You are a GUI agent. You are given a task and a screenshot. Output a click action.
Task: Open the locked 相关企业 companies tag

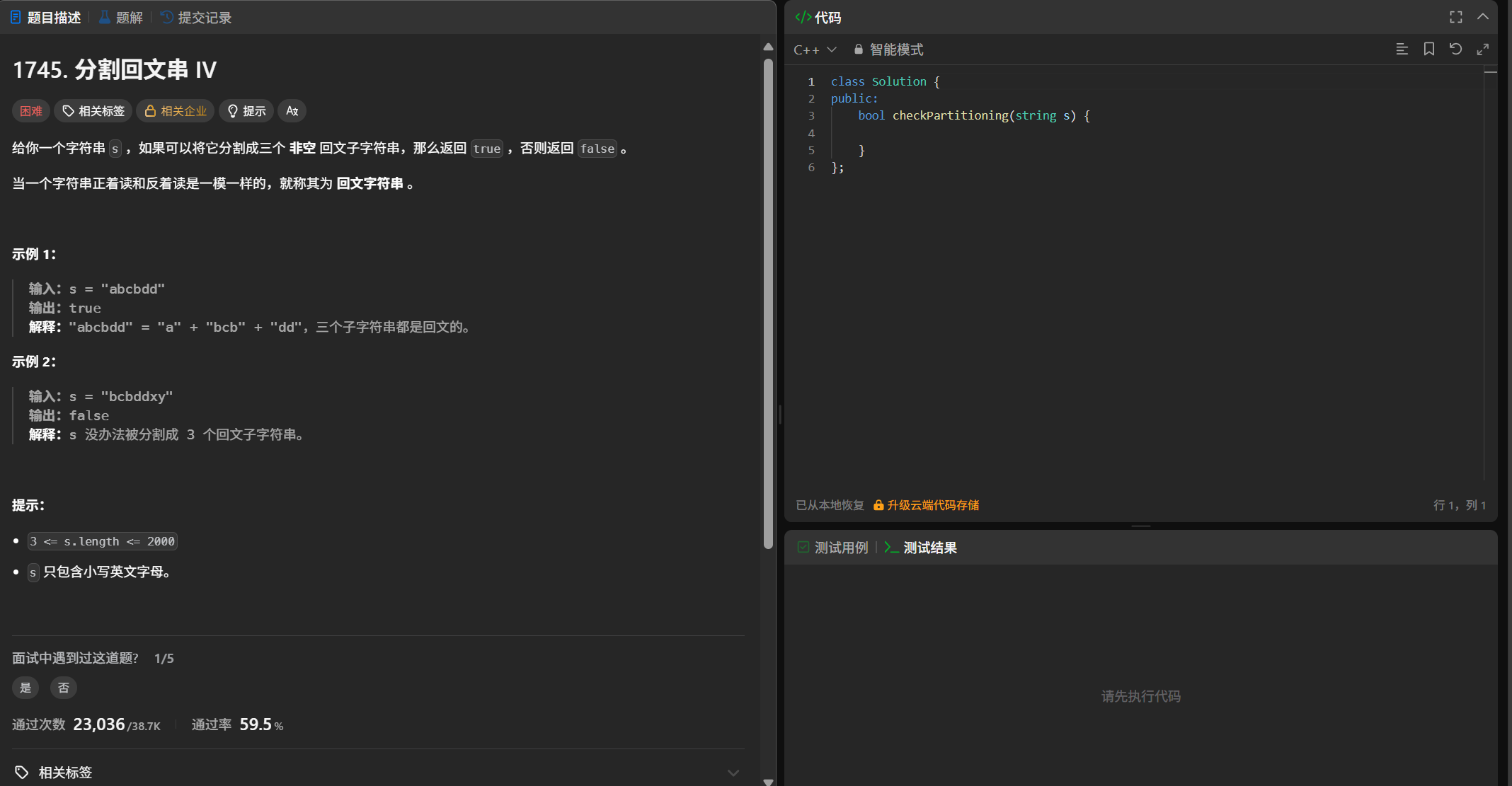(x=176, y=111)
